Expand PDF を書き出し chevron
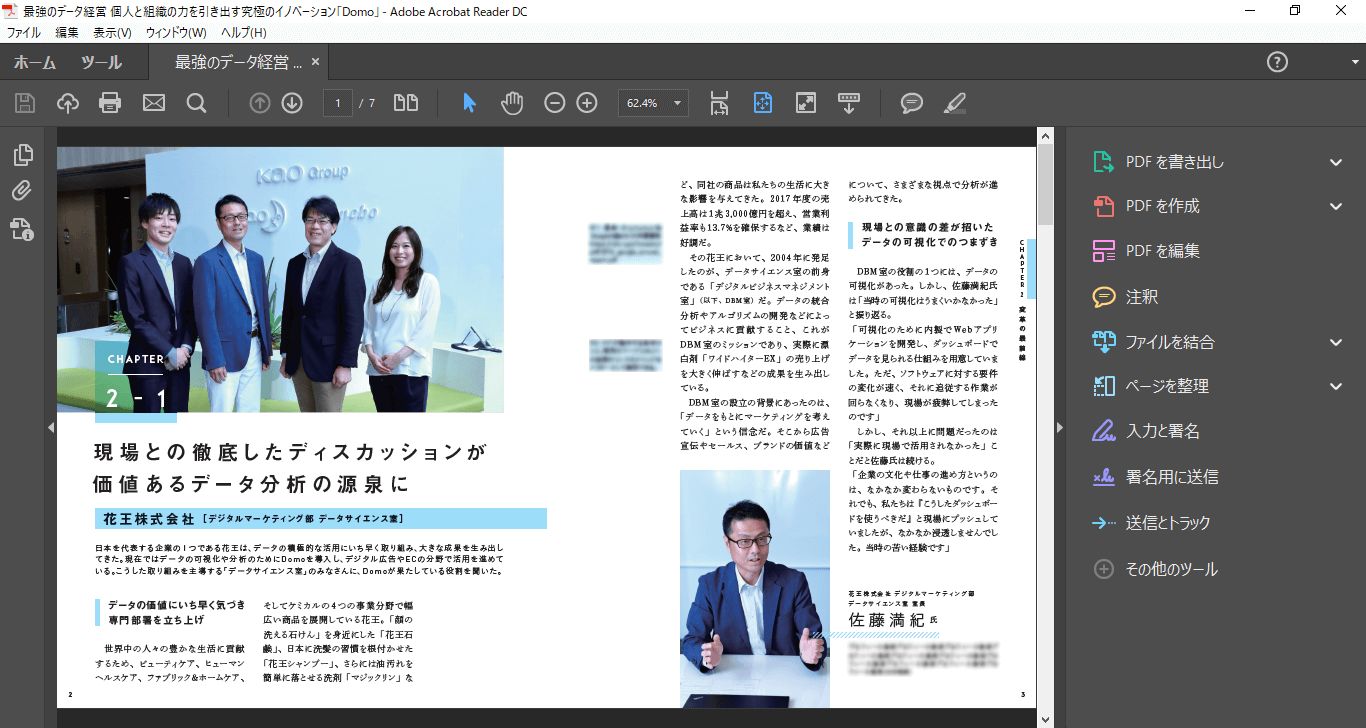This screenshot has height=728, width=1366. 1336,162
